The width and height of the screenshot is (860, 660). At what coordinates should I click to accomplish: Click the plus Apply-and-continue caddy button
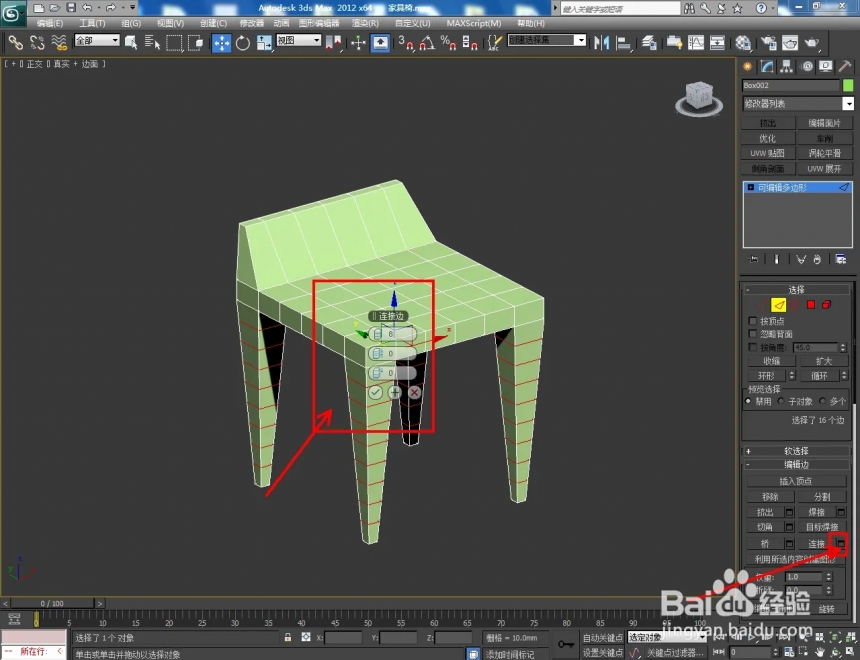coord(395,392)
